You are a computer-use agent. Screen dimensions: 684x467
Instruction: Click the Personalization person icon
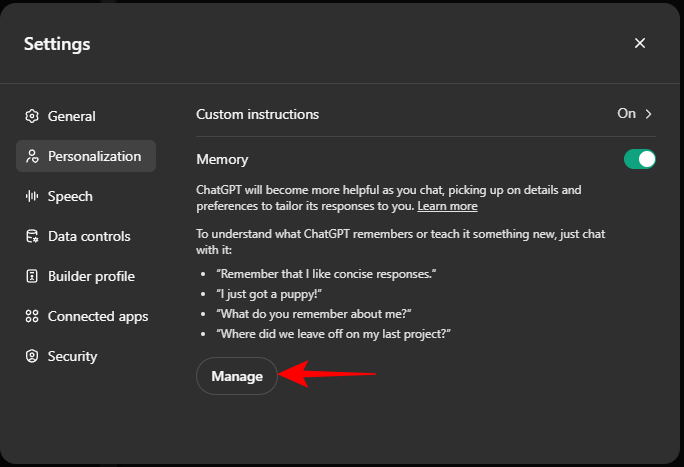tap(32, 156)
